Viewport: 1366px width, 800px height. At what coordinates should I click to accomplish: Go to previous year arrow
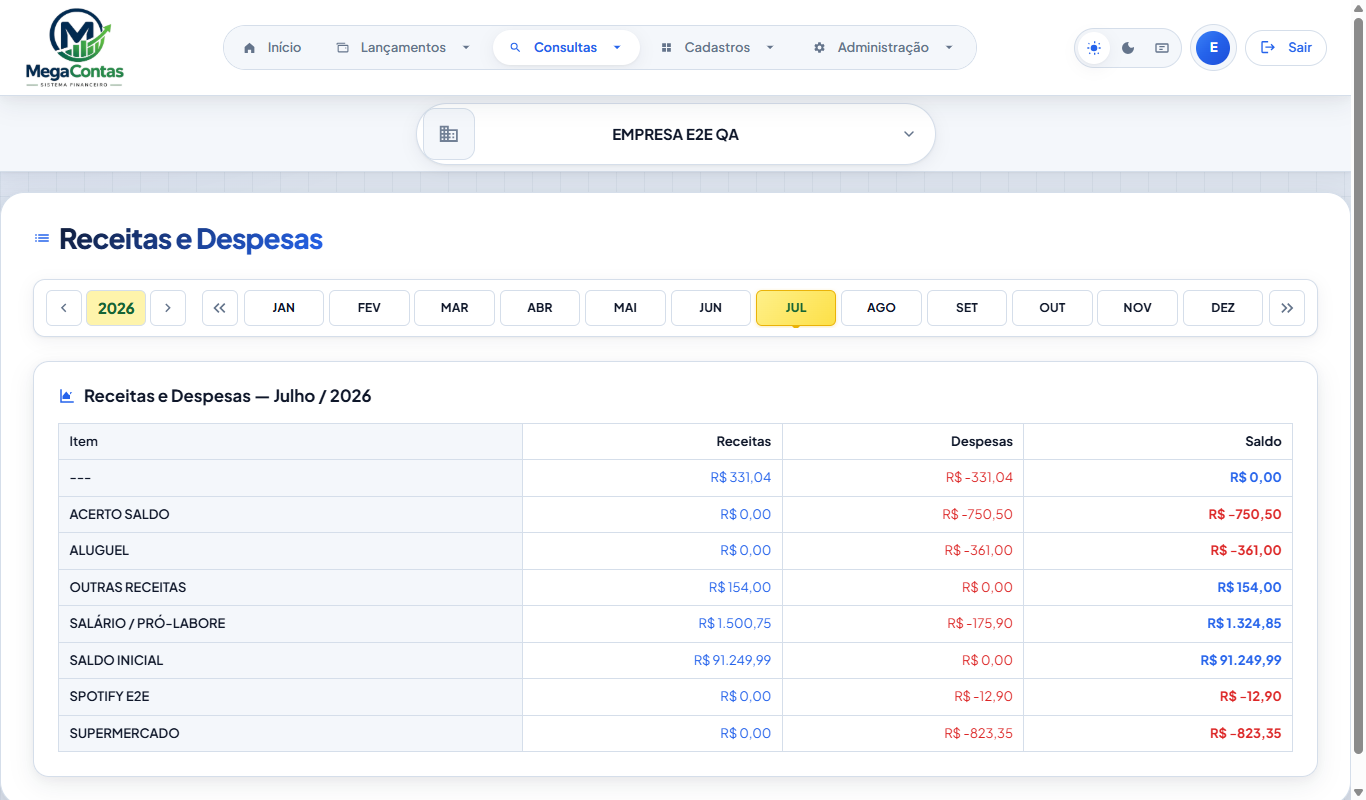tap(64, 308)
